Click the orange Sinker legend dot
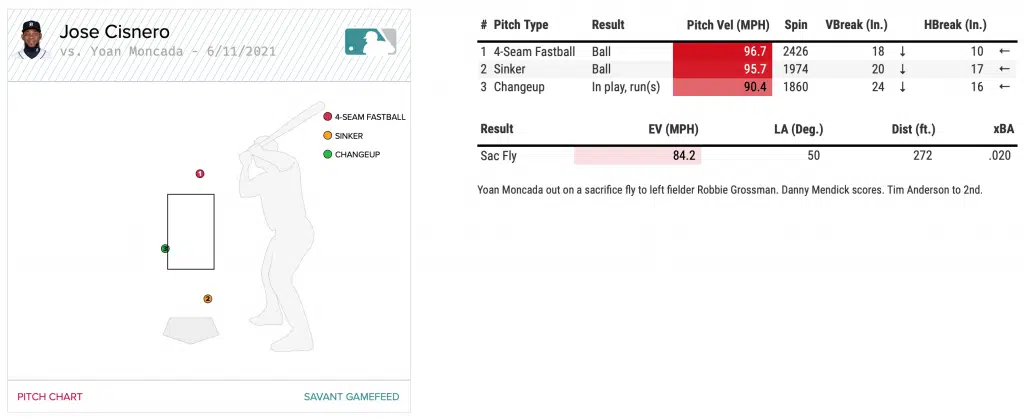Screen dimensions: 1024x418 tap(327, 136)
